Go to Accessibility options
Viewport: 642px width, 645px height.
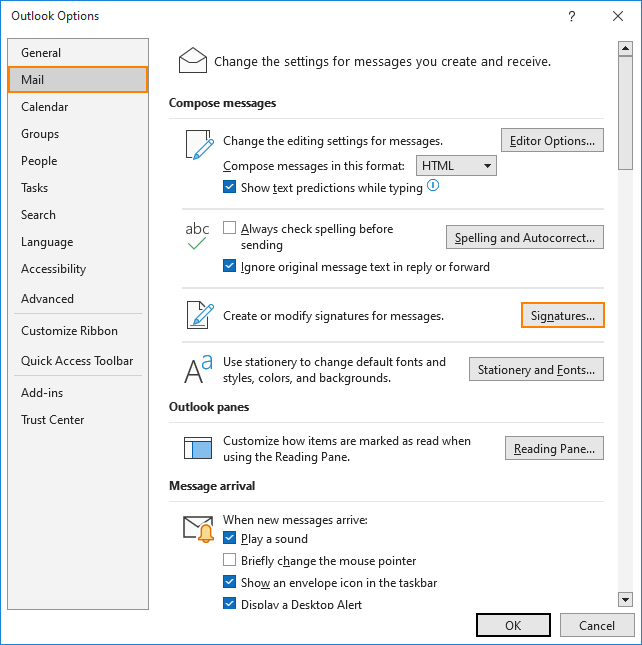coord(78,269)
